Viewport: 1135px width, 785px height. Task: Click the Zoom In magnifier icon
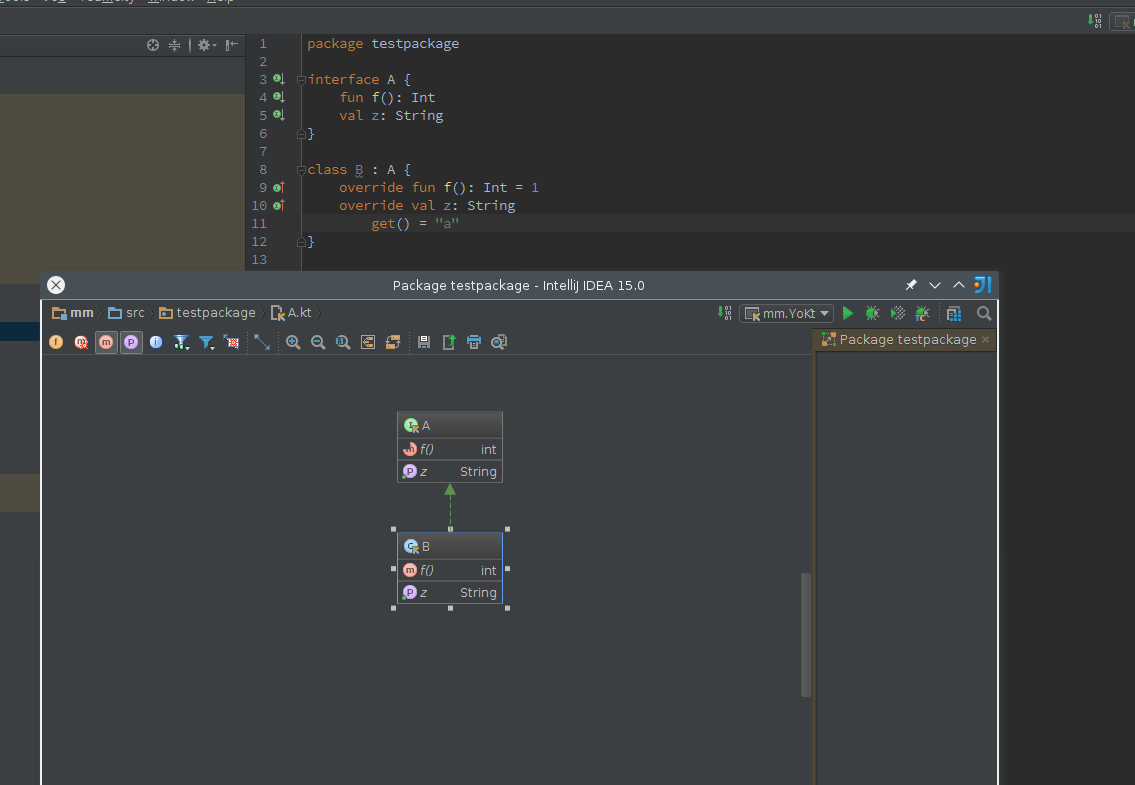tap(293, 342)
